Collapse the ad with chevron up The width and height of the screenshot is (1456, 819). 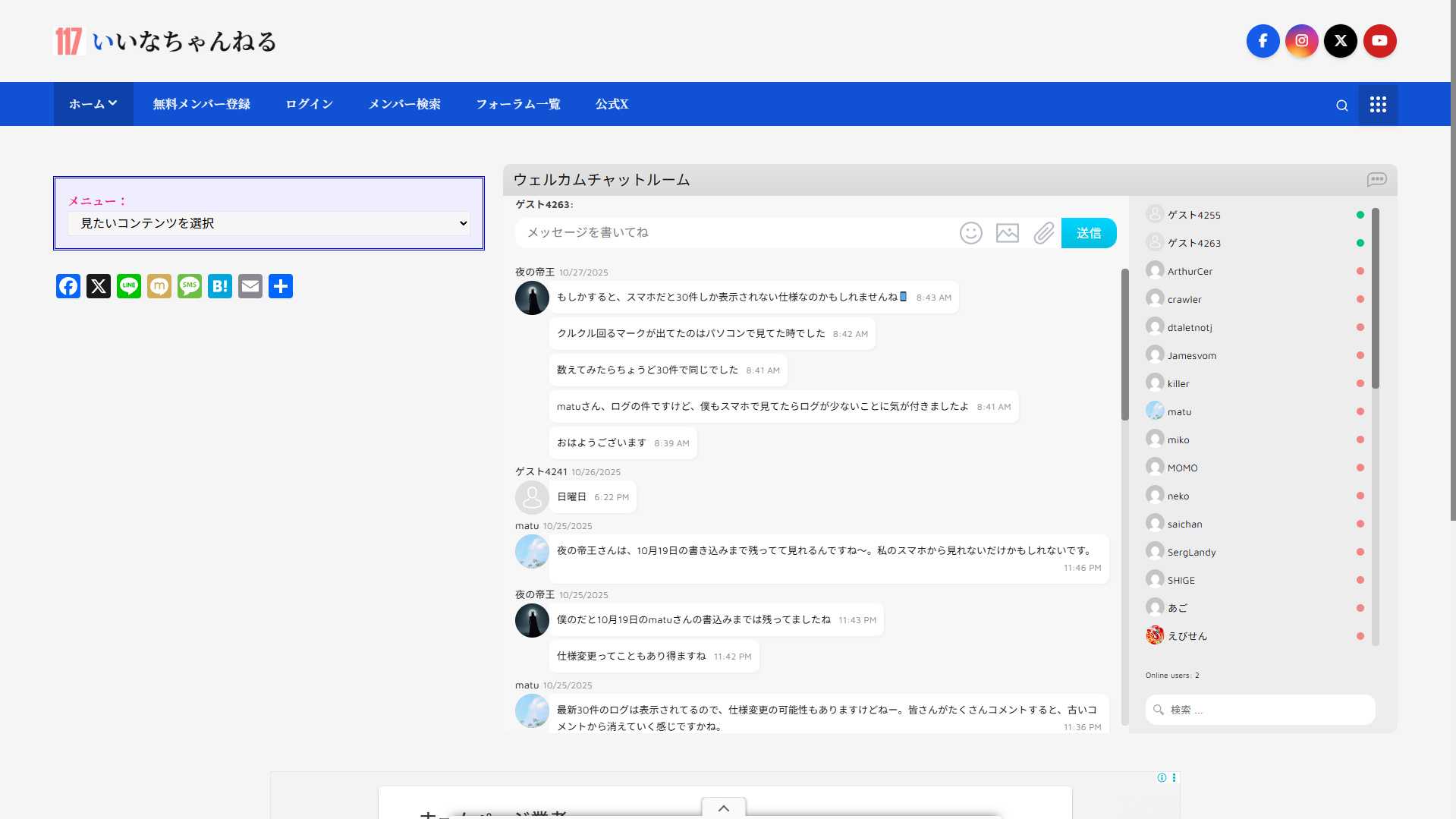coord(723,808)
